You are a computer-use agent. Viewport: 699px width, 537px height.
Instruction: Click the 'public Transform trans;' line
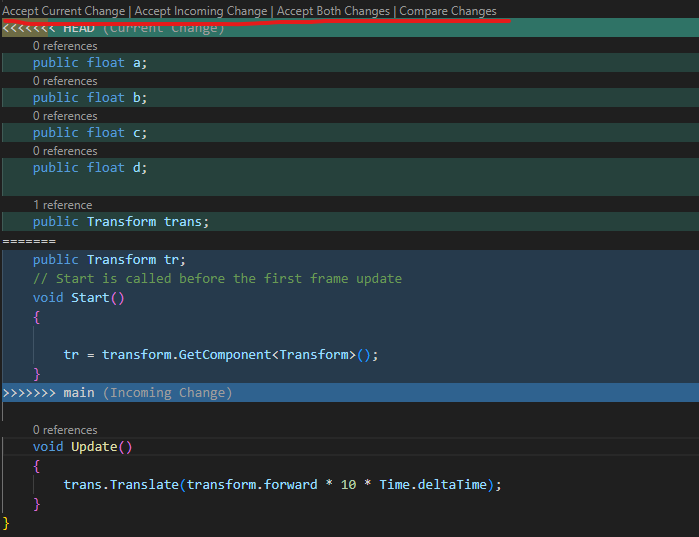[x=350, y=221]
